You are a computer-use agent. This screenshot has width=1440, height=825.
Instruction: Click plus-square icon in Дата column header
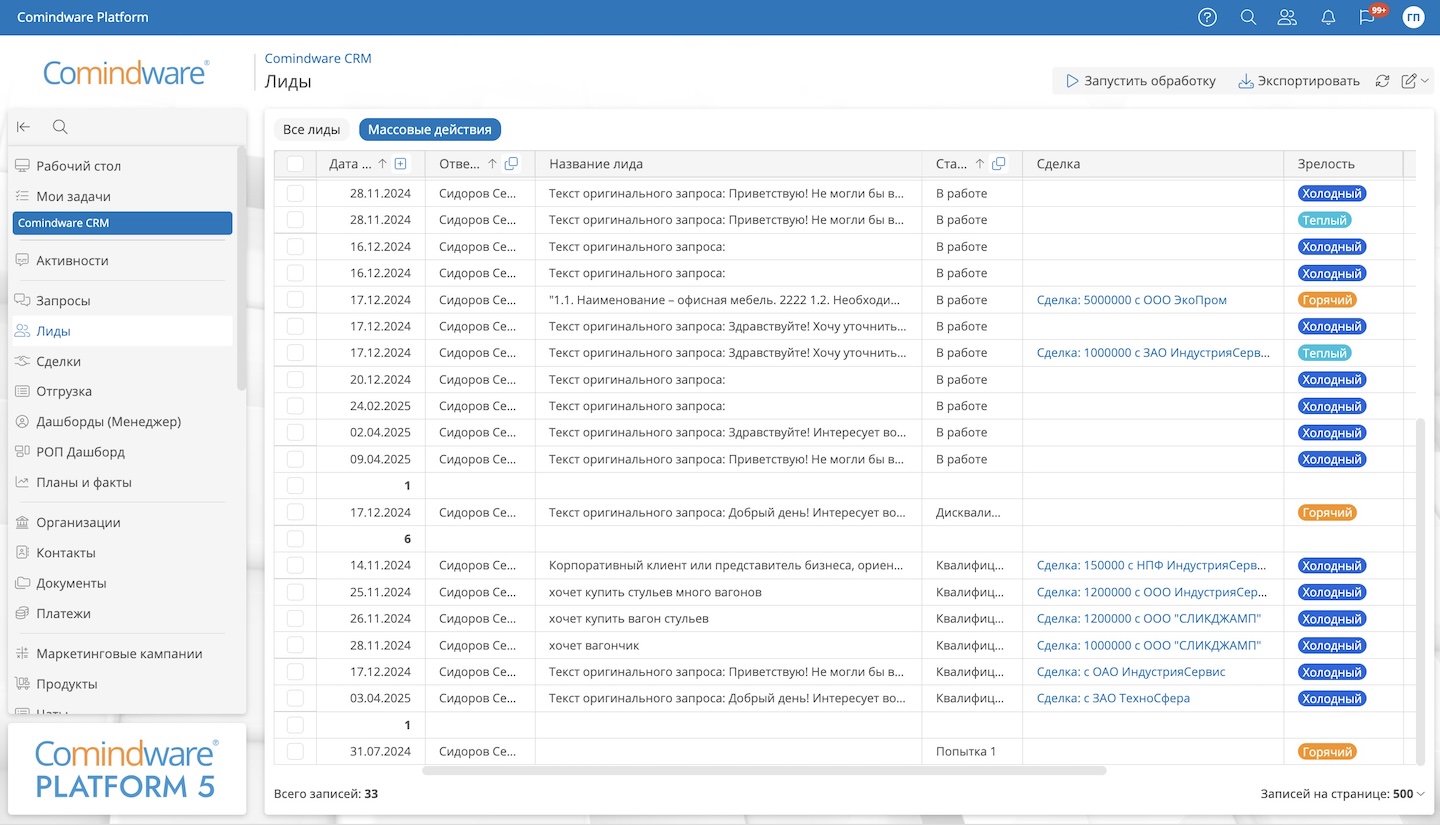401,164
